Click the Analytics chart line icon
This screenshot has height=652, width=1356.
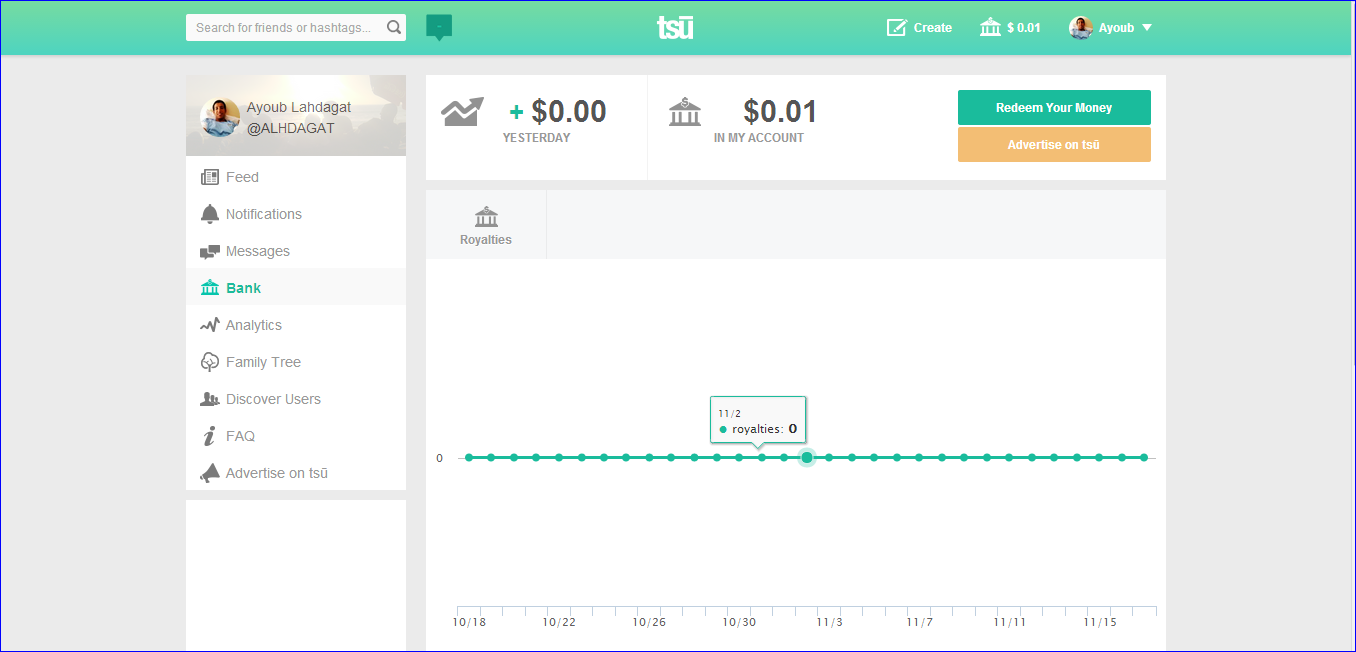[210, 325]
